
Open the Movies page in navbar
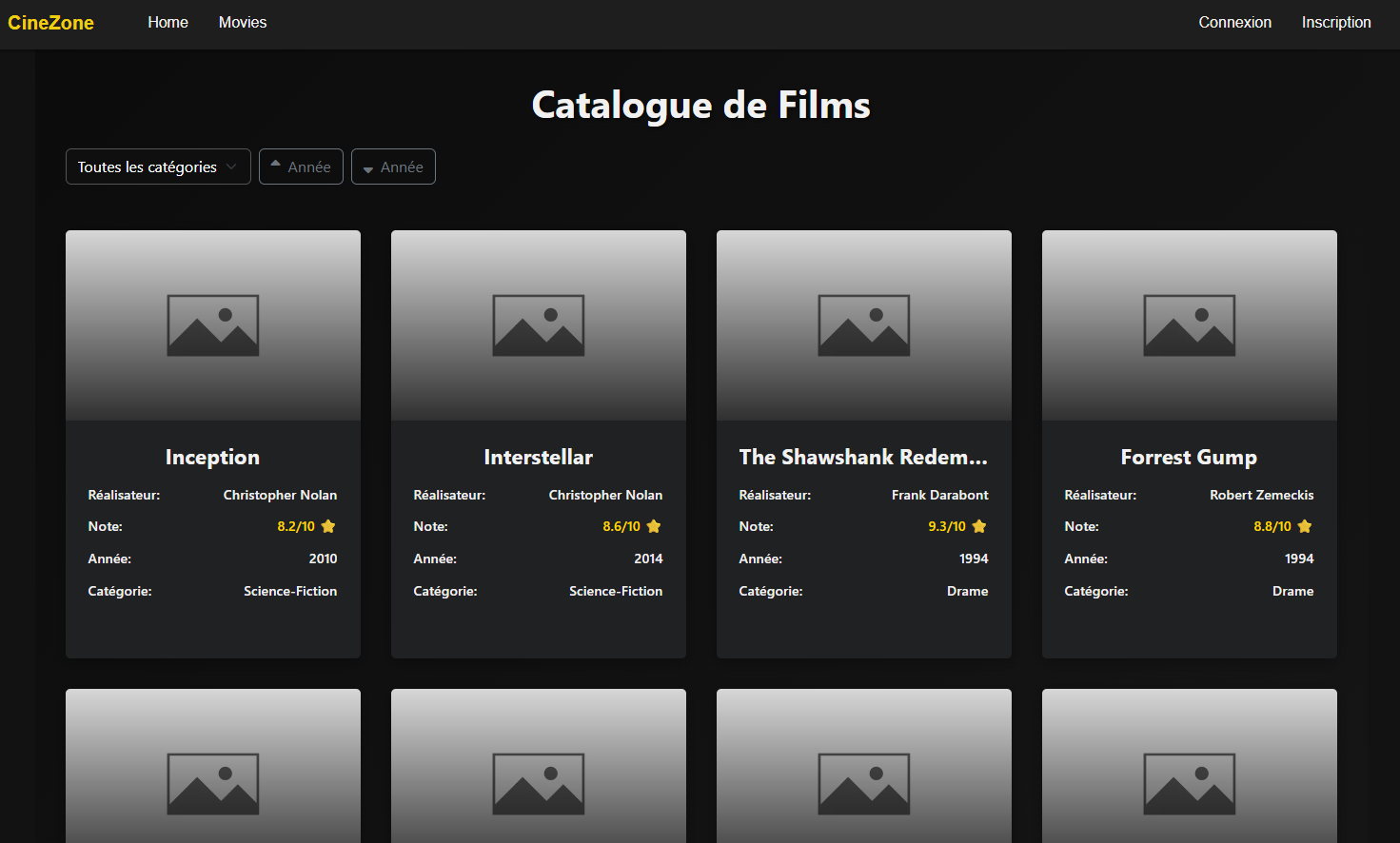click(x=243, y=22)
